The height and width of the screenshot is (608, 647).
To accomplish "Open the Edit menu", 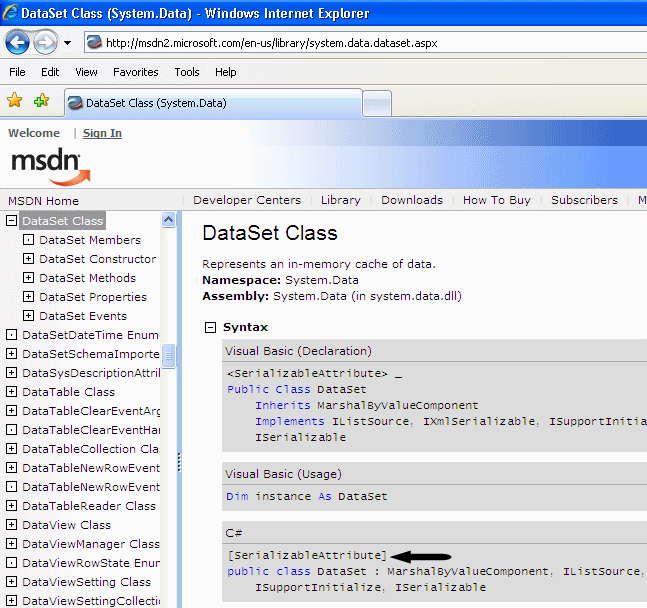I will click(x=50, y=72).
